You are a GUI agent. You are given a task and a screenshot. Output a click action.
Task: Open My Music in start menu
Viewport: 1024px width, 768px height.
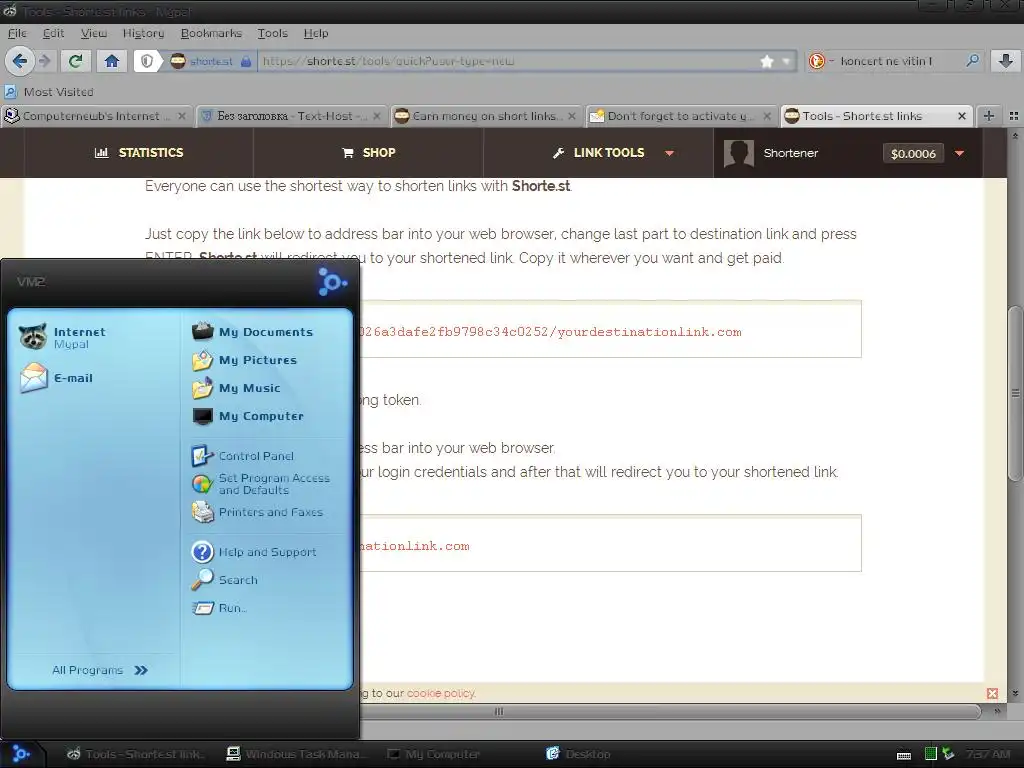tap(236, 388)
